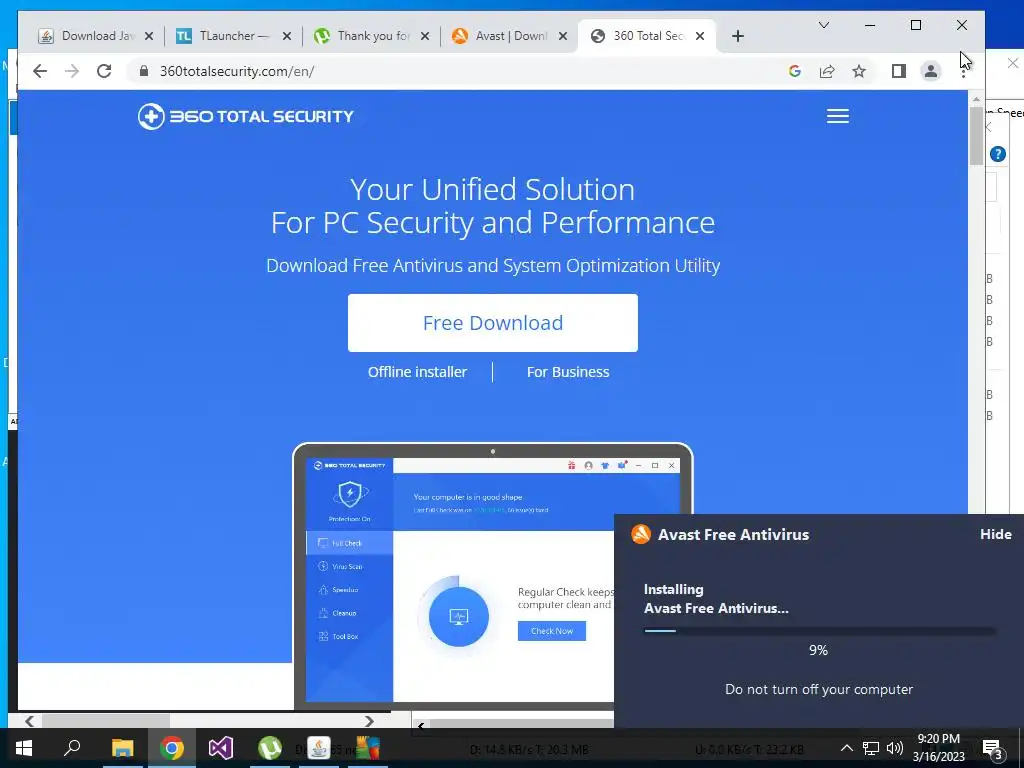Share this page via share icon
1024x768 pixels.
827,71
